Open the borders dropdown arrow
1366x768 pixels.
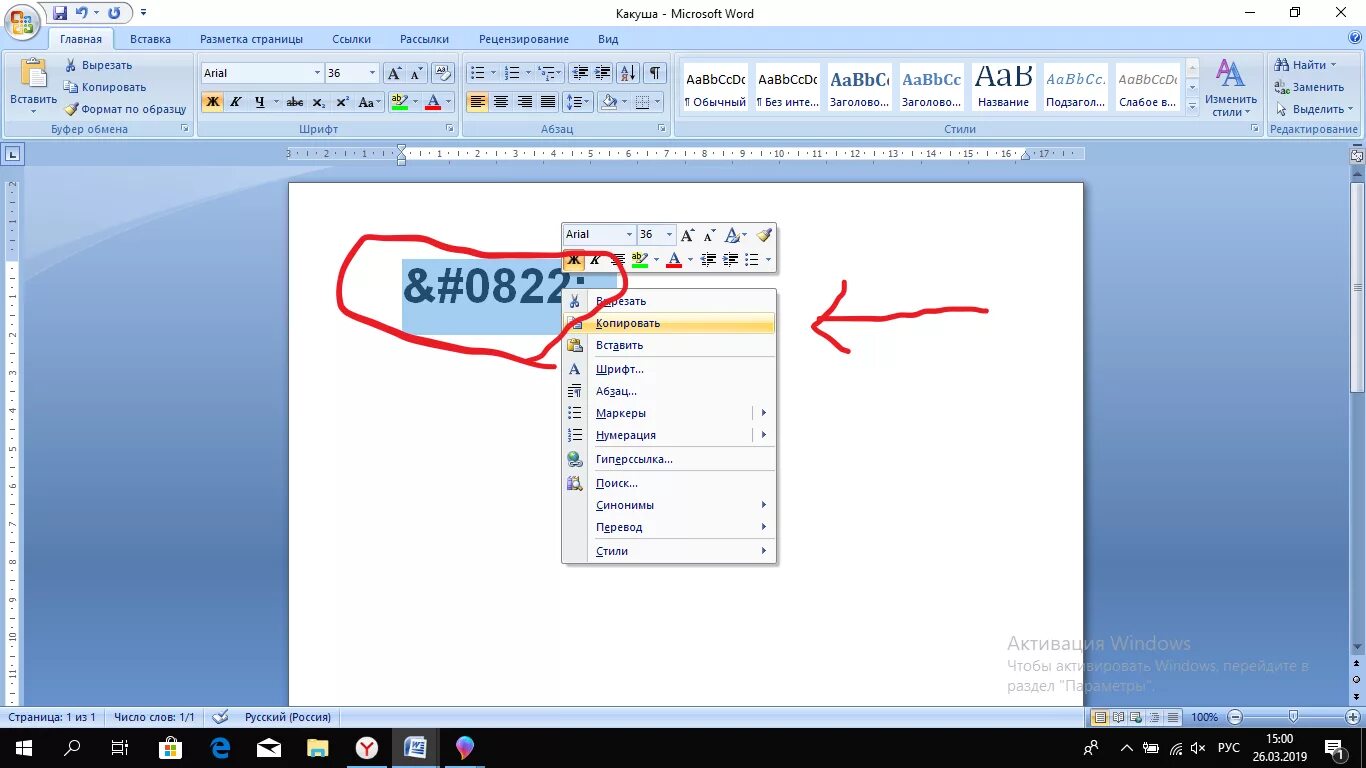[657, 102]
